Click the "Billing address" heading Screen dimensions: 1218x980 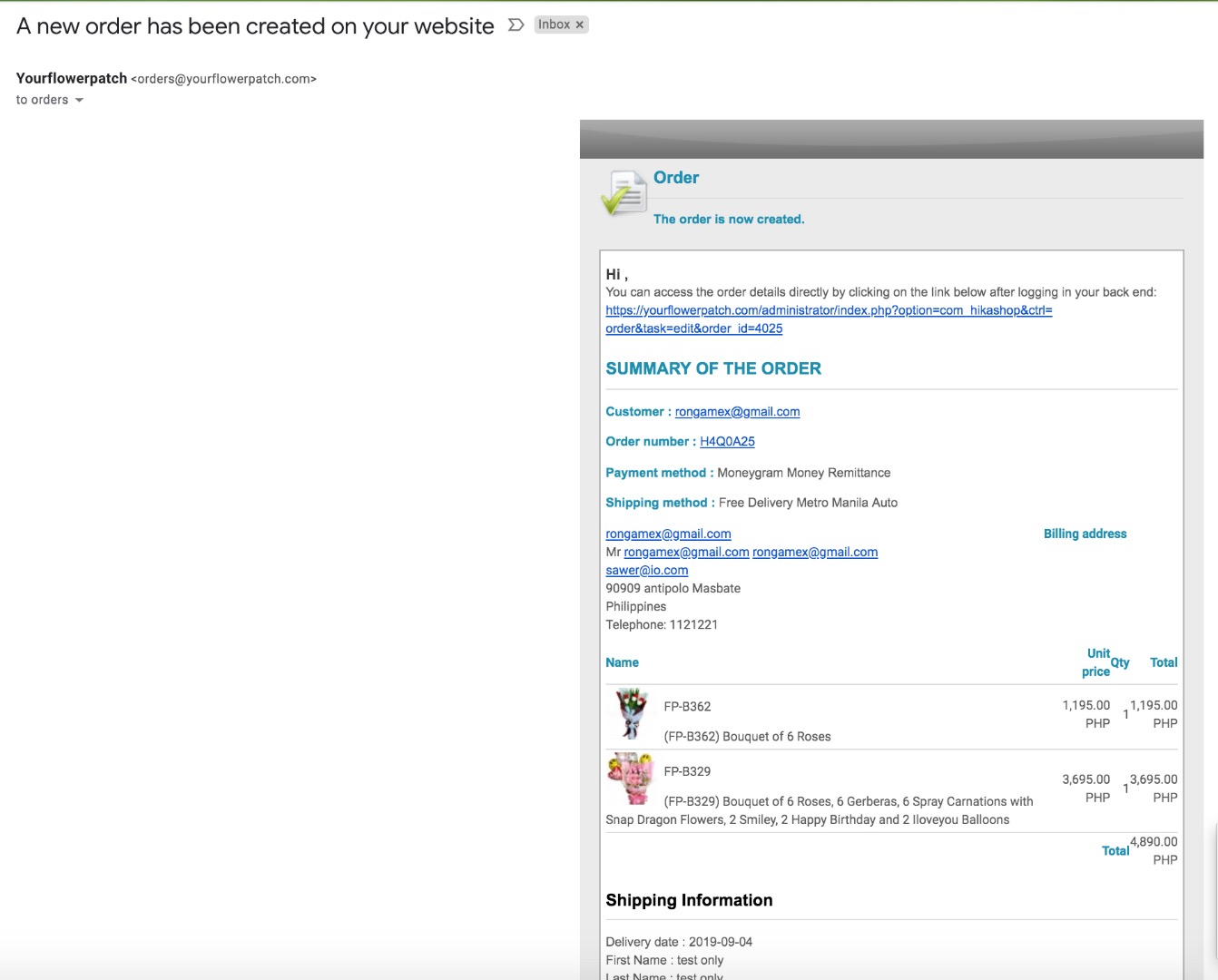[1085, 534]
